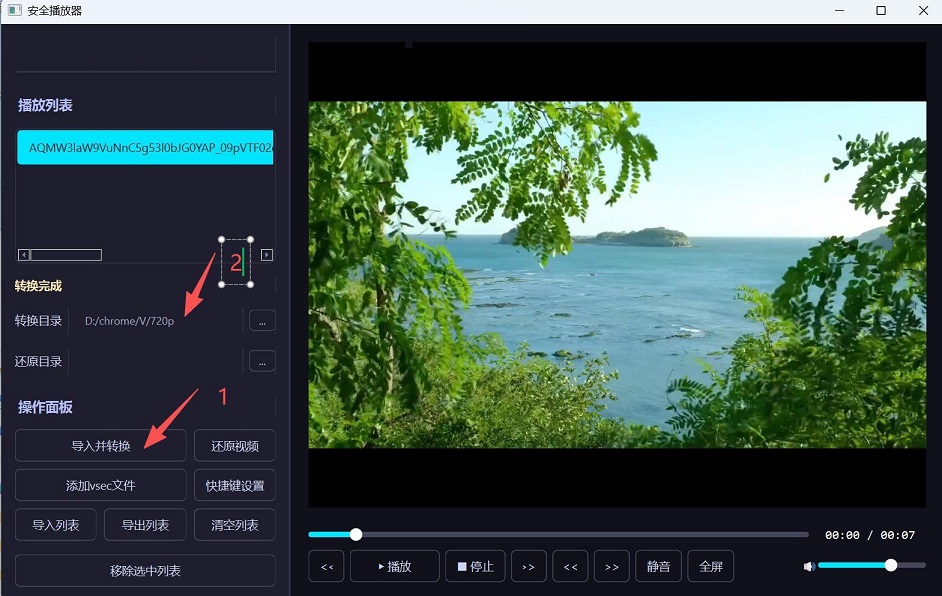
Task: Click the 还原视频 button
Action: point(234,446)
